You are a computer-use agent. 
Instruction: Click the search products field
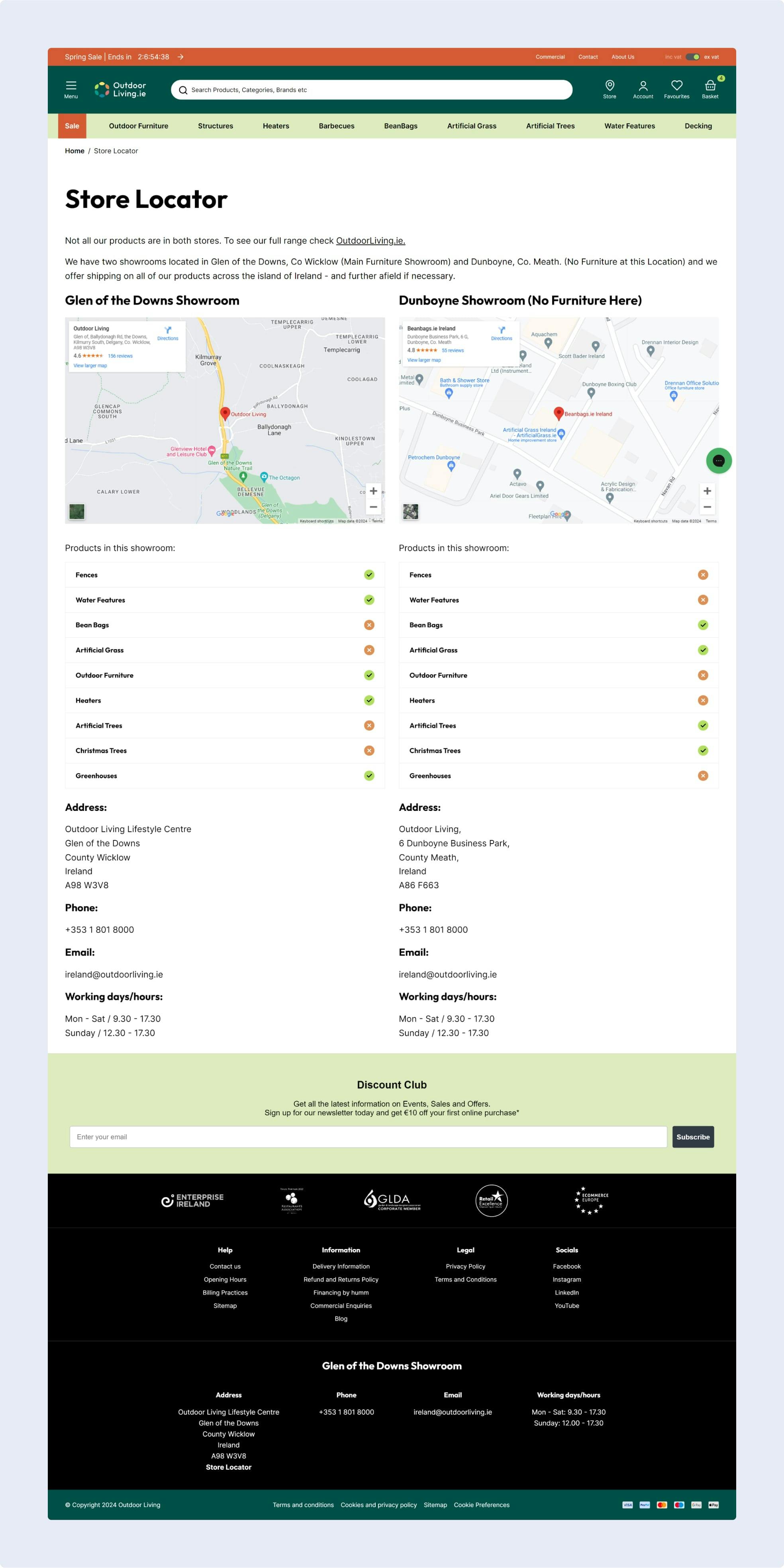pos(371,90)
